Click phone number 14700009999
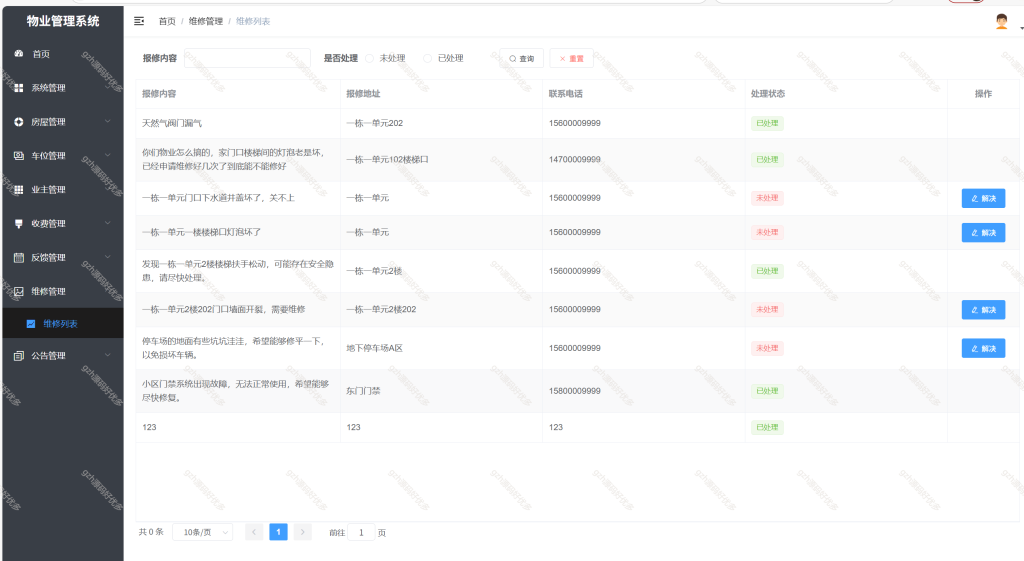1024x561 pixels. (575, 159)
